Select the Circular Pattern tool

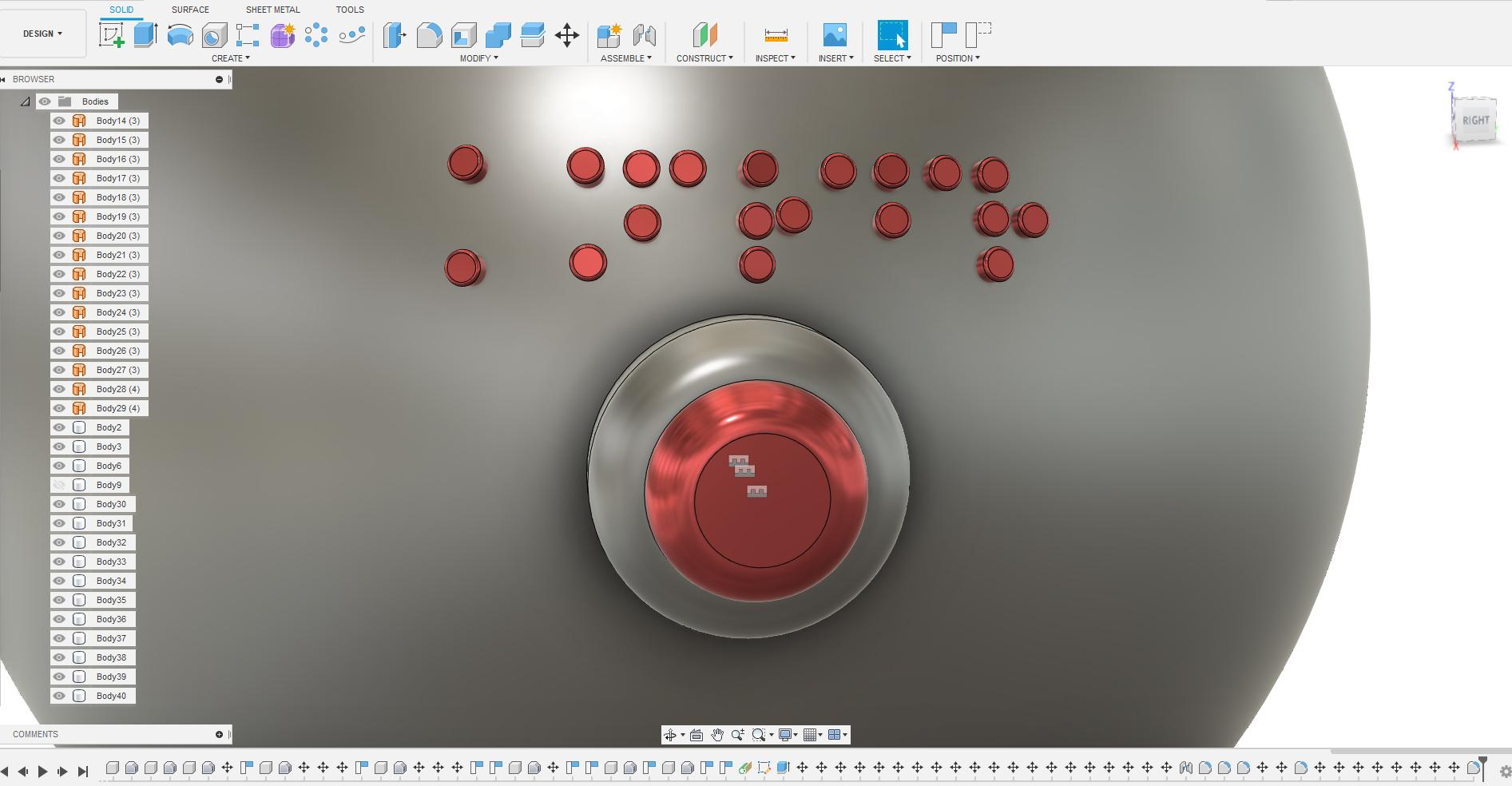(x=316, y=35)
